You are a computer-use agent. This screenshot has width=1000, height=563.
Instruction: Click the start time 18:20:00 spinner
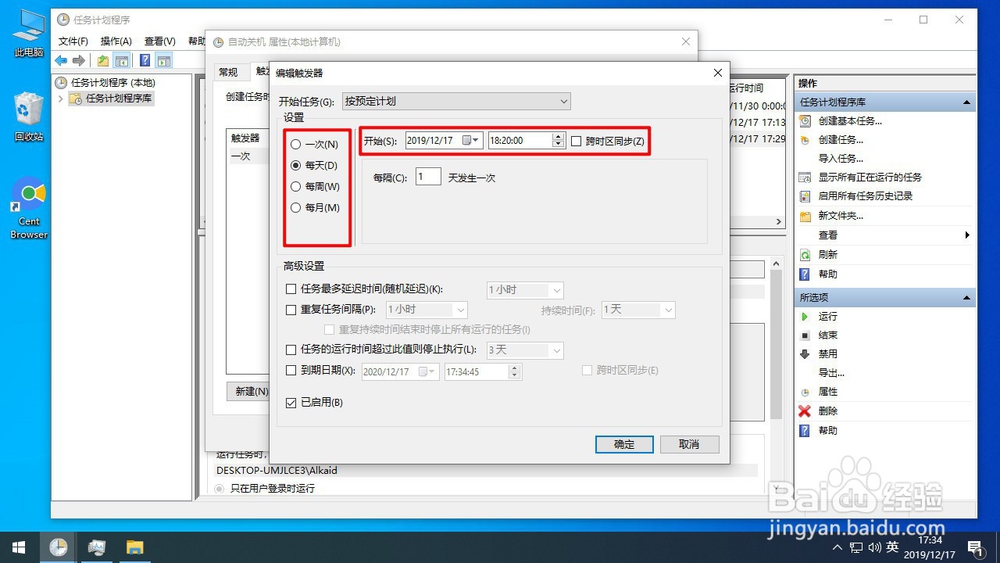pos(558,140)
